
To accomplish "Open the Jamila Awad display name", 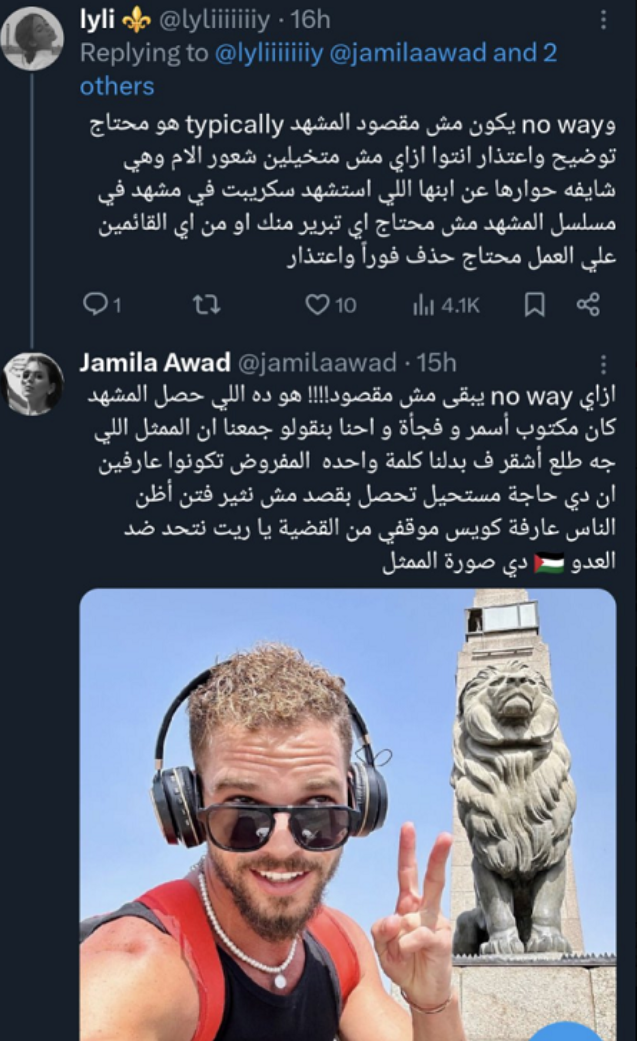I will [155, 363].
